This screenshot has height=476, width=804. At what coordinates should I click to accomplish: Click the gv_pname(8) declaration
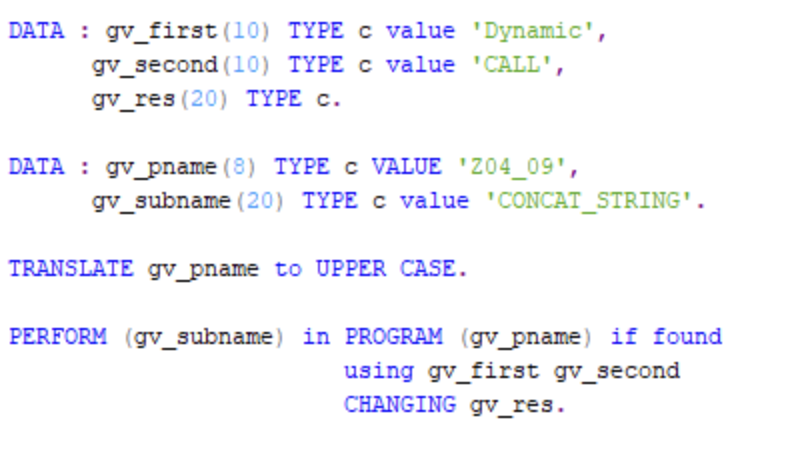pos(180,167)
